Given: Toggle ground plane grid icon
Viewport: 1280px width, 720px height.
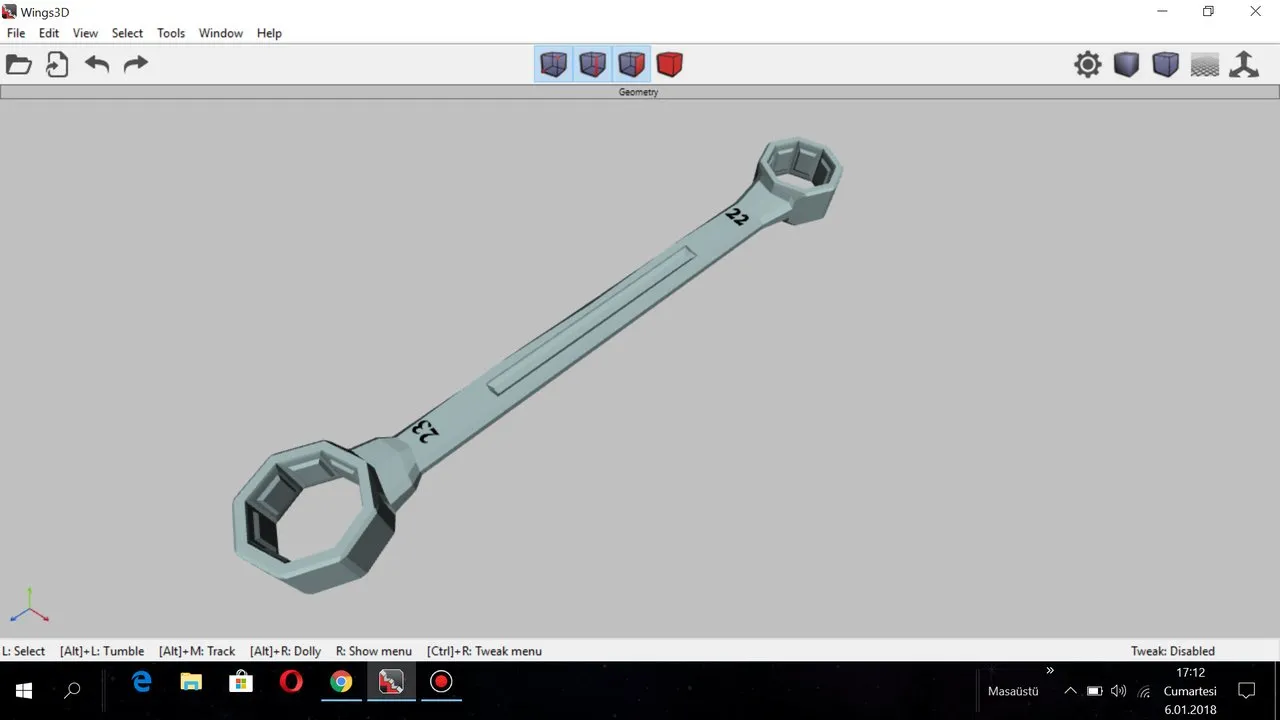Looking at the screenshot, I should [x=1205, y=65].
